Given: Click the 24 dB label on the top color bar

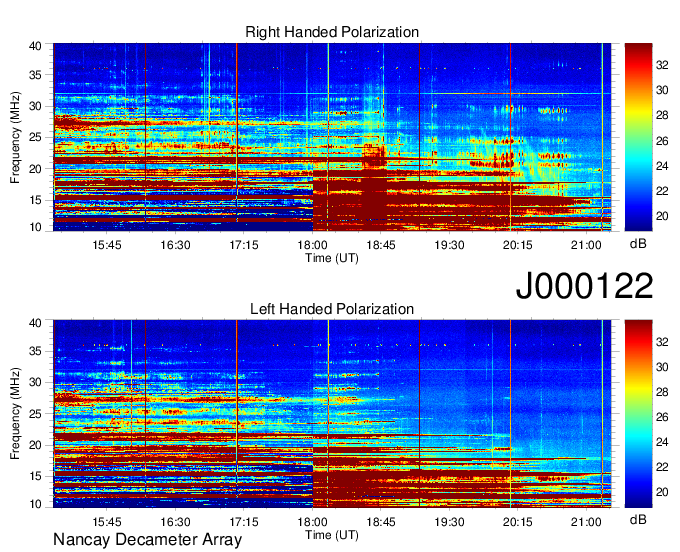Looking at the screenshot, I should tap(662, 166).
